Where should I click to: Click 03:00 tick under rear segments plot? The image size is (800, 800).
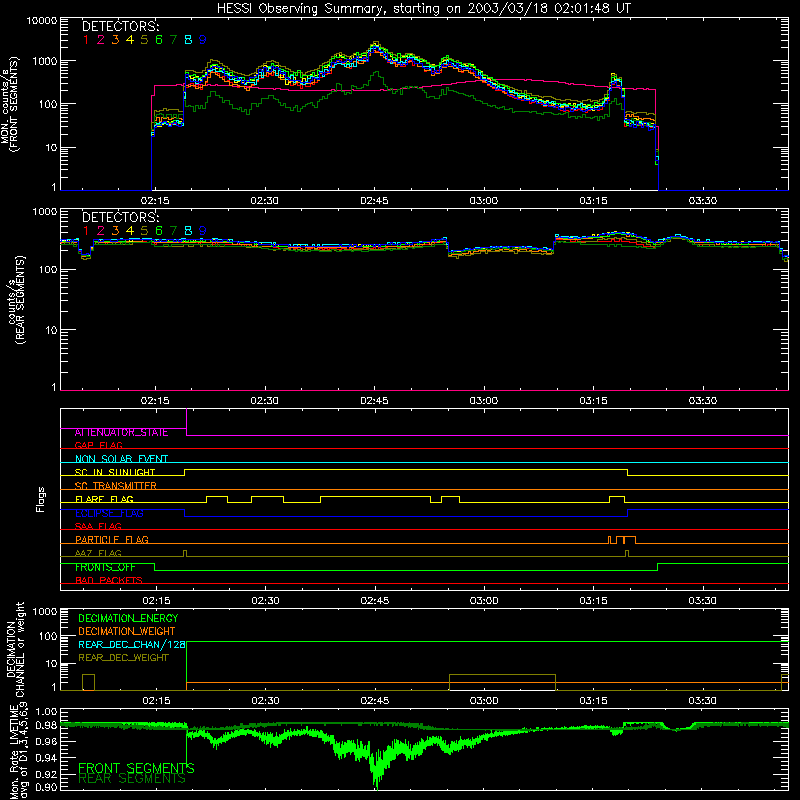click(484, 401)
